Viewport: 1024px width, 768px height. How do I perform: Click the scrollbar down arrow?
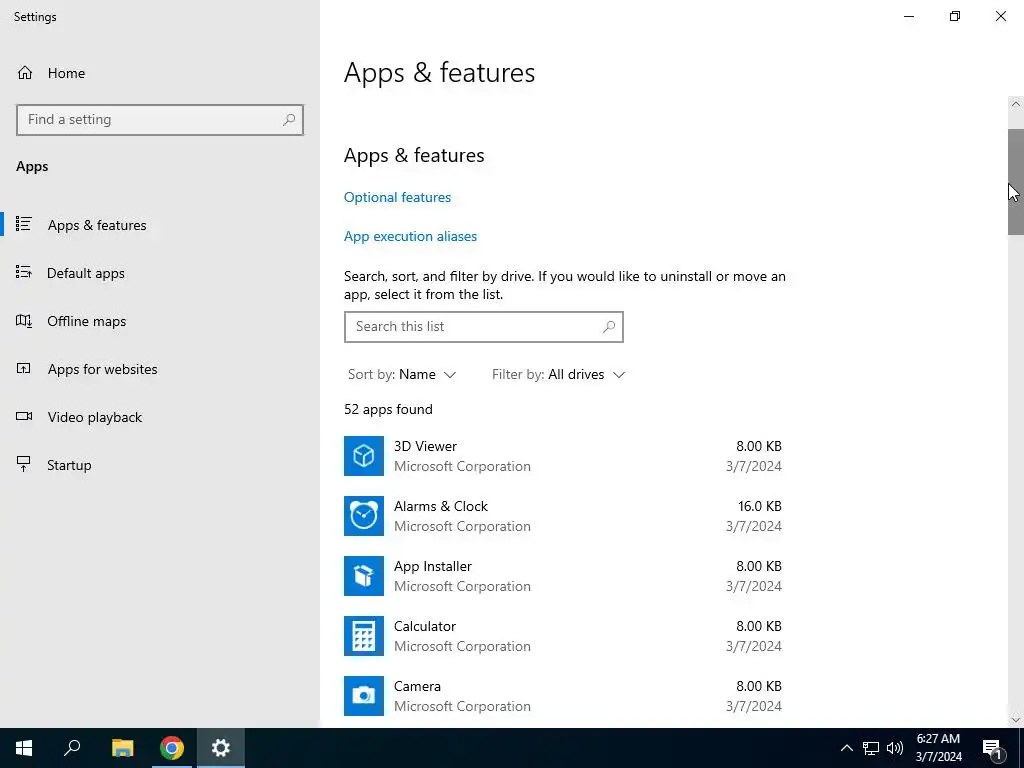[1016, 720]
